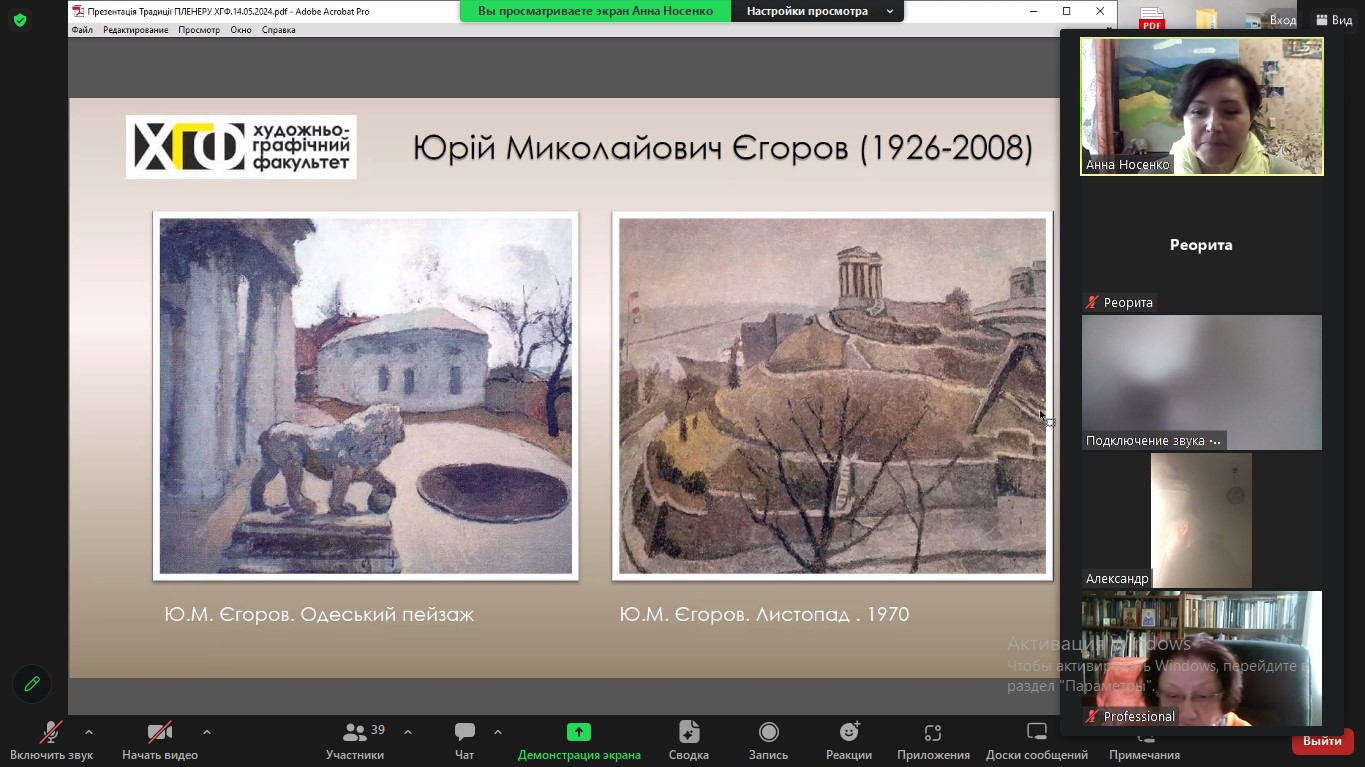
Task: Click muted microphone icon beside Реорита name
Action: click(1093, 302)
